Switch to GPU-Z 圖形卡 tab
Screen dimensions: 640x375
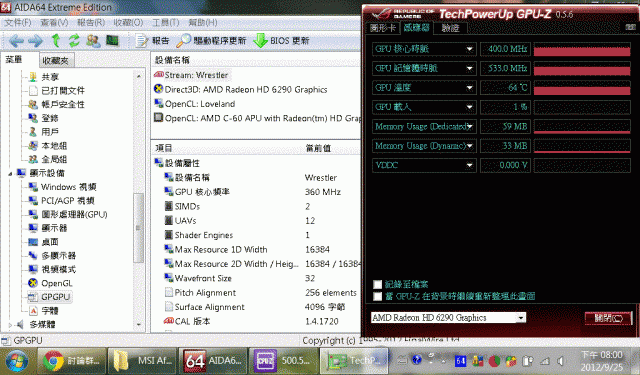pyautogui.click(x=383, y=28)
